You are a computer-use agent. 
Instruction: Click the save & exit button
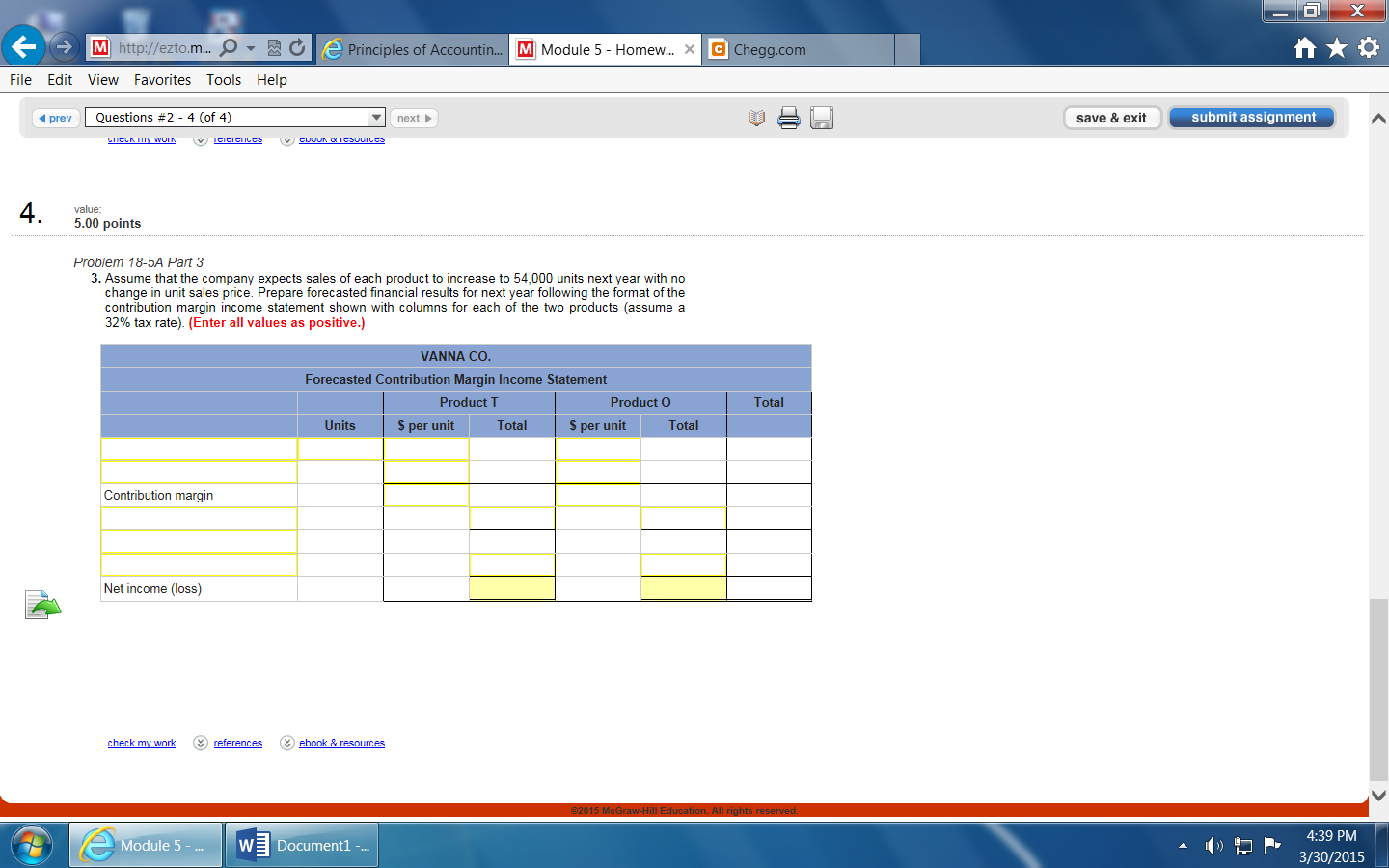tap(1112, 117)
